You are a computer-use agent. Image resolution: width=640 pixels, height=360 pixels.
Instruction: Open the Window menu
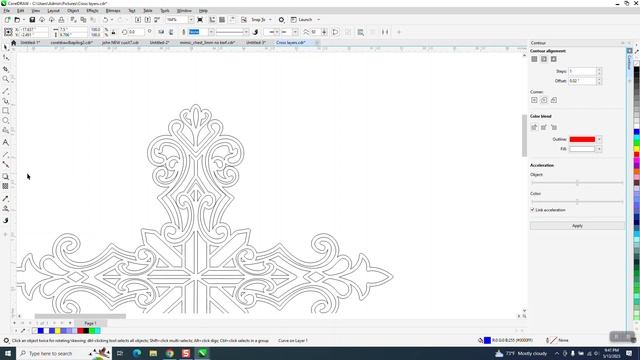pos(184,11)
